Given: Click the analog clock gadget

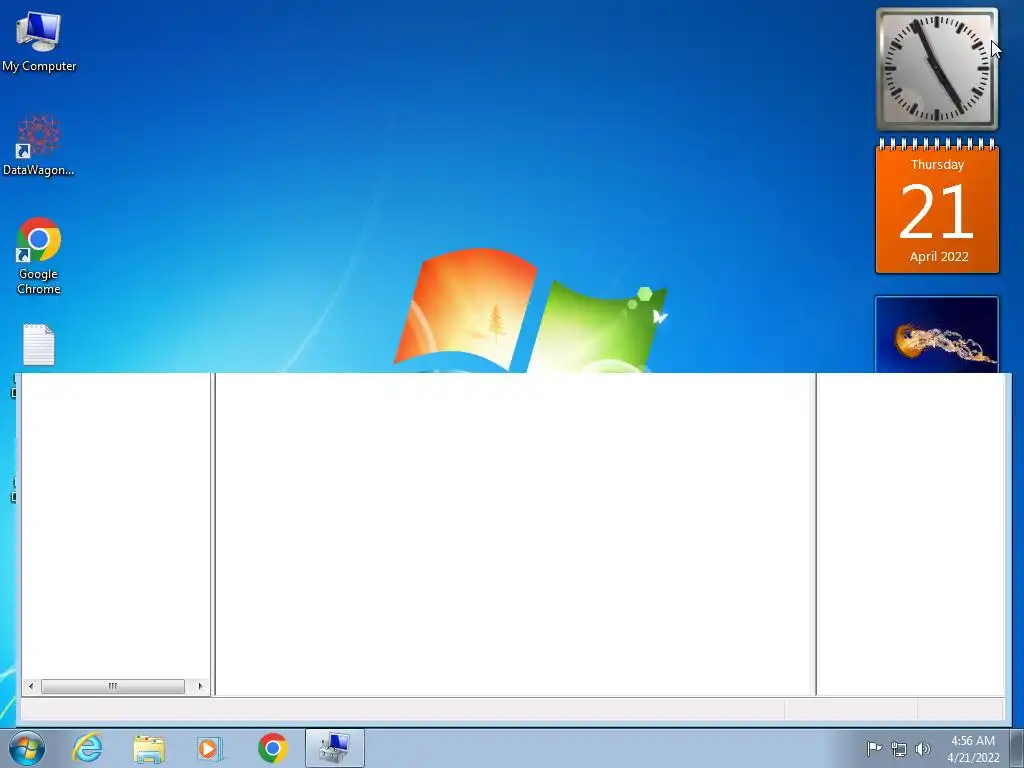Looking at the screenshot, I should (936, 69).
